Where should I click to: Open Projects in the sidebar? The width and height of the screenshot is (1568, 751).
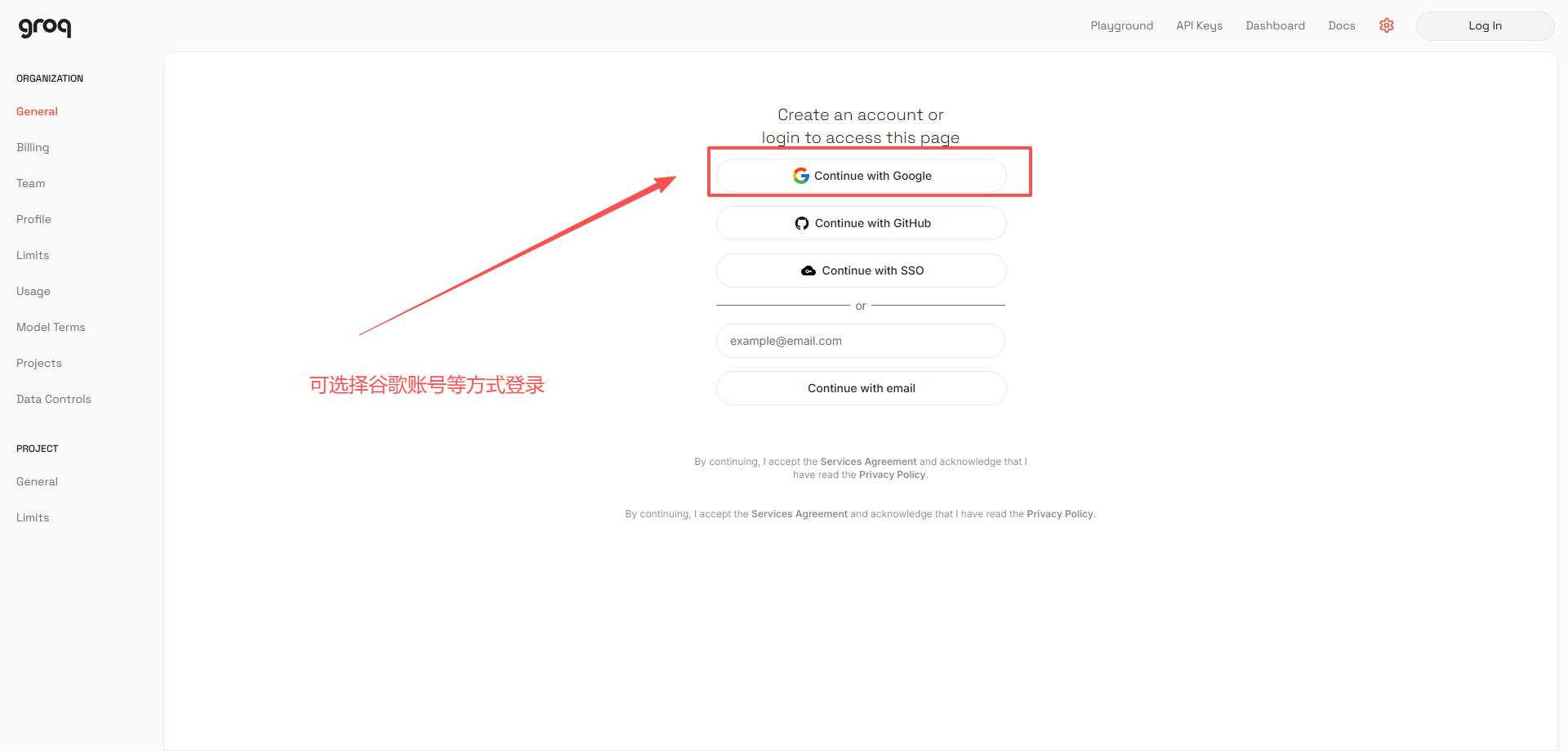tap(39, 363)
